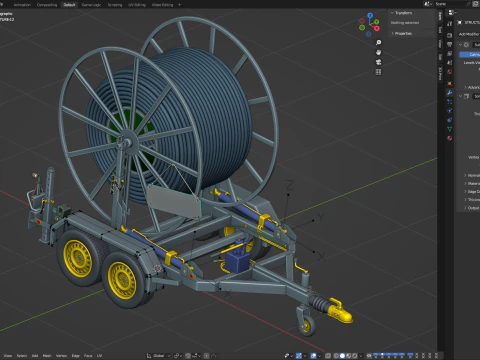Open the Object Constraints properties tab
Screen dimensions: 480x360
(x=450, y=120)
